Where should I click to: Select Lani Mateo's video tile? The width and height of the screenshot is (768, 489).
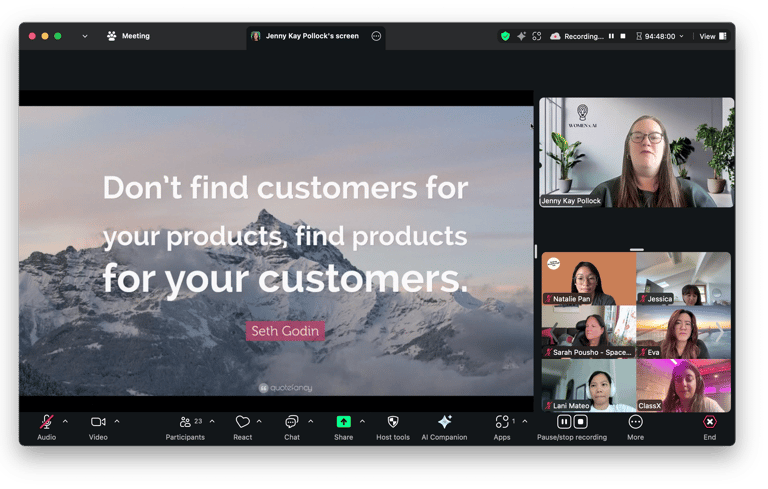[x=589, y=386]
